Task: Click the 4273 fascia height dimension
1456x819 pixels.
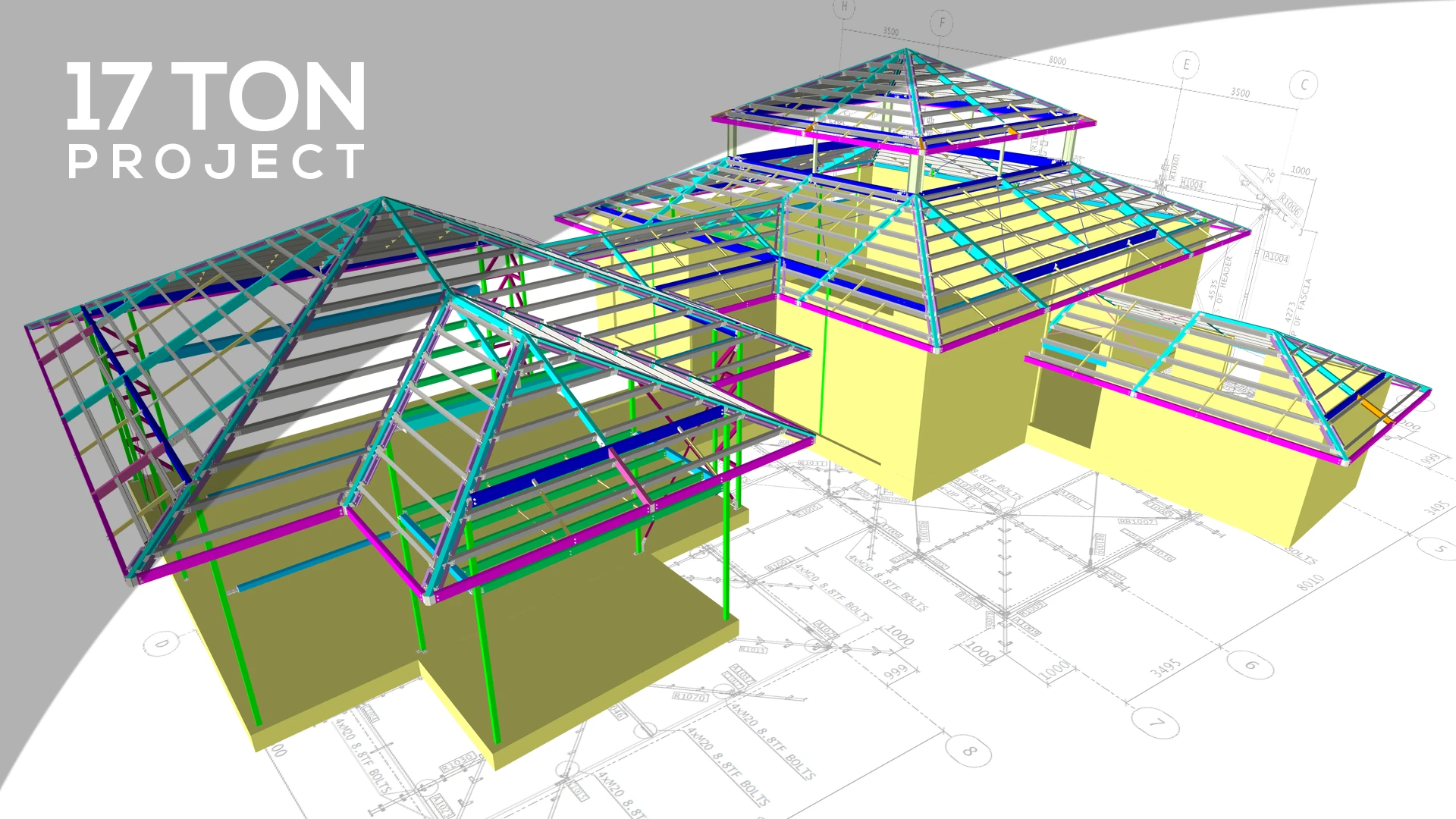Action: click(x=1289, y=312)
